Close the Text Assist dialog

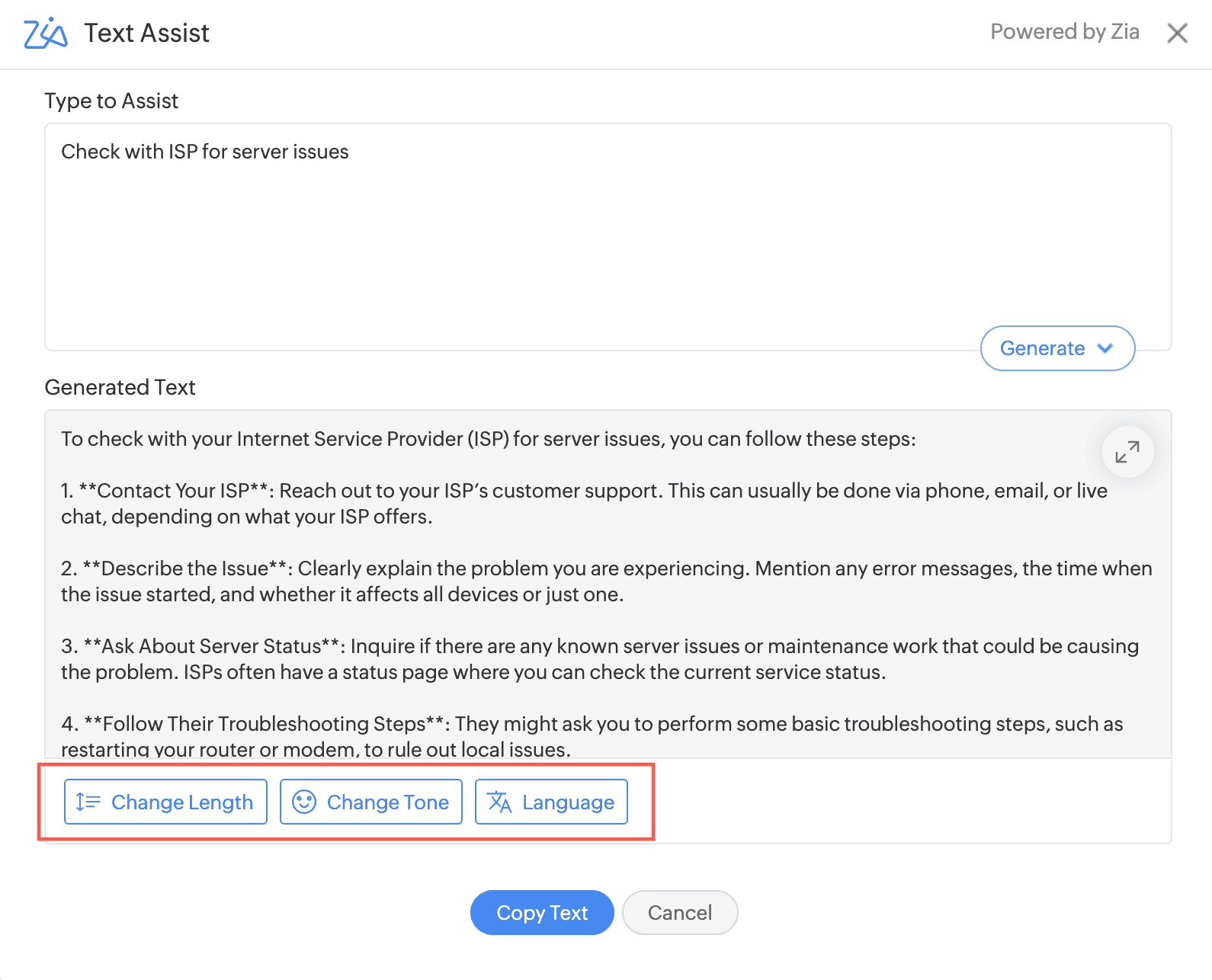[x=1177, y=33]
